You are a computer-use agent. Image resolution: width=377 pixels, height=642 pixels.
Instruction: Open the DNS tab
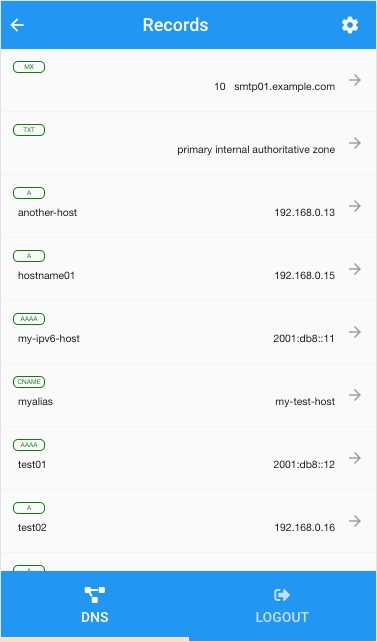95,605
